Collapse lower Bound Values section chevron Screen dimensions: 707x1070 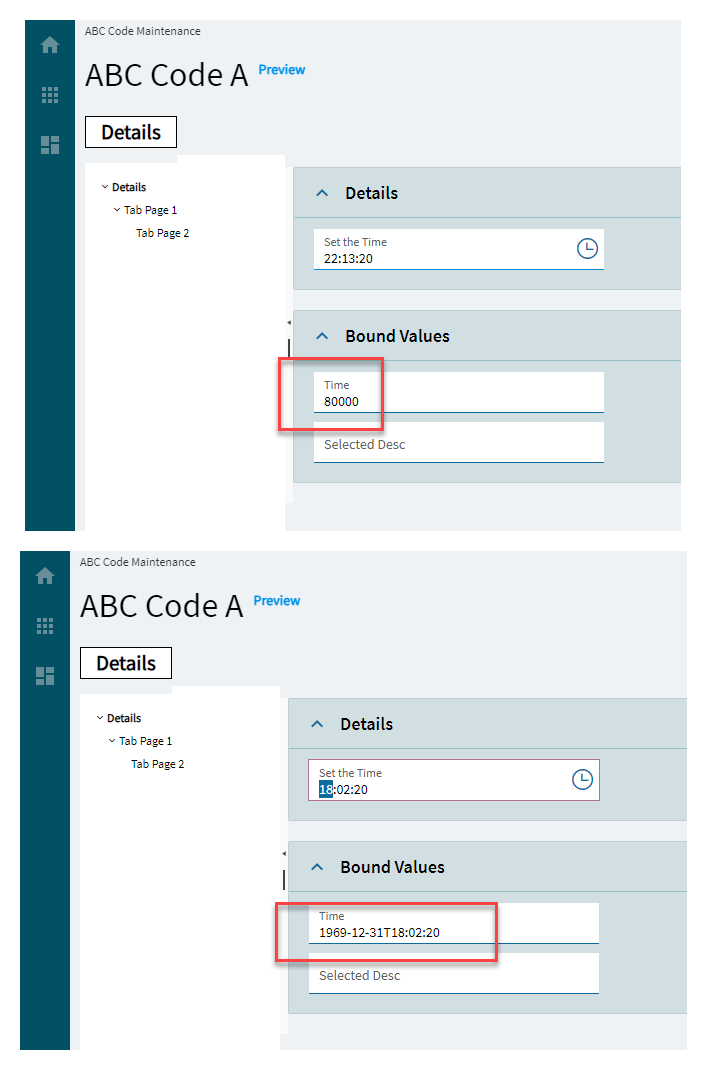[x=317, y=867]
